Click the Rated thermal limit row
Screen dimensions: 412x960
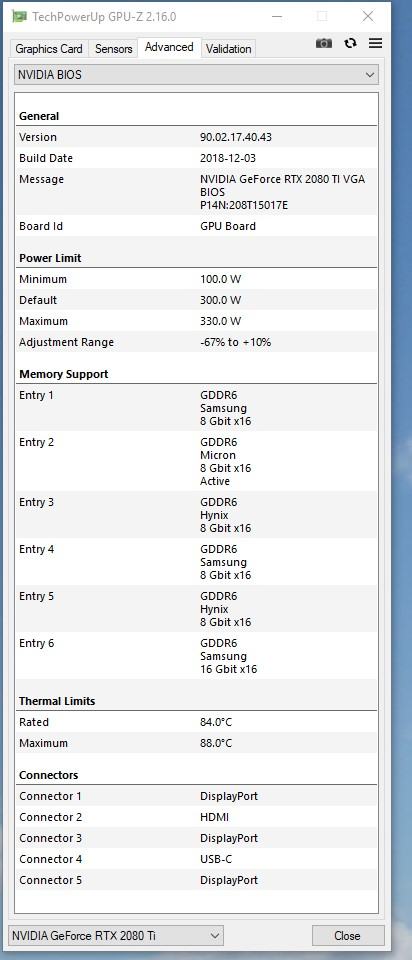coord(197,722)
